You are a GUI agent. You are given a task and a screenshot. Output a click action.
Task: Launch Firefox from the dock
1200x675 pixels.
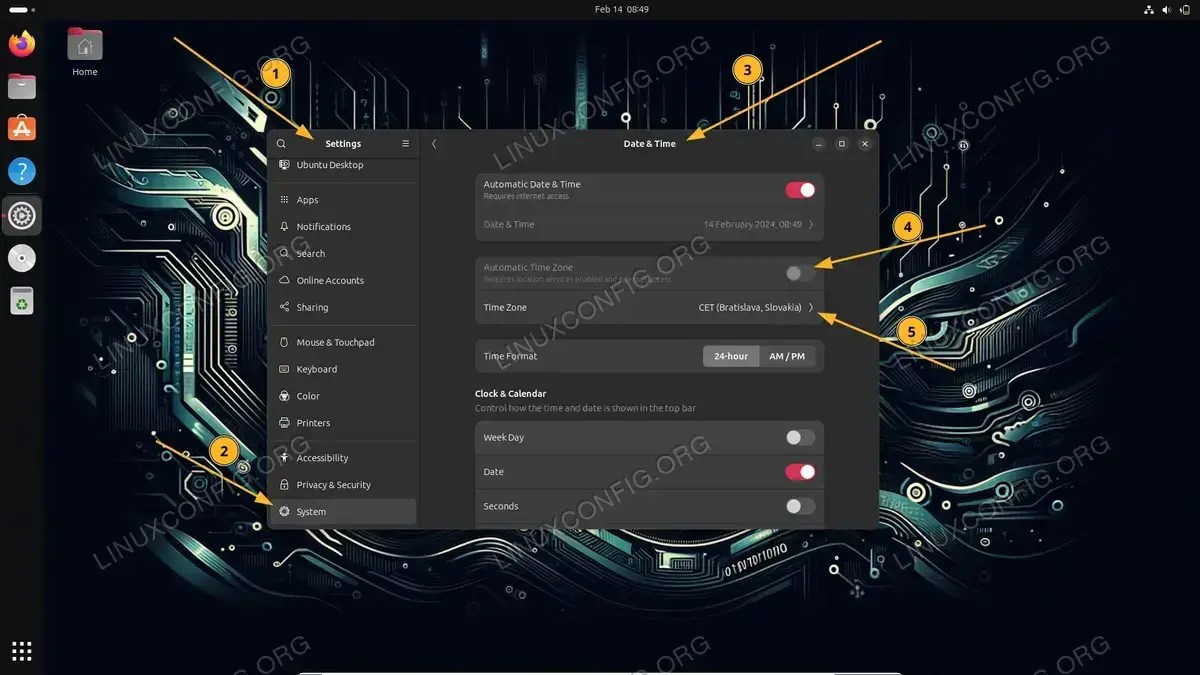(21, 44)
